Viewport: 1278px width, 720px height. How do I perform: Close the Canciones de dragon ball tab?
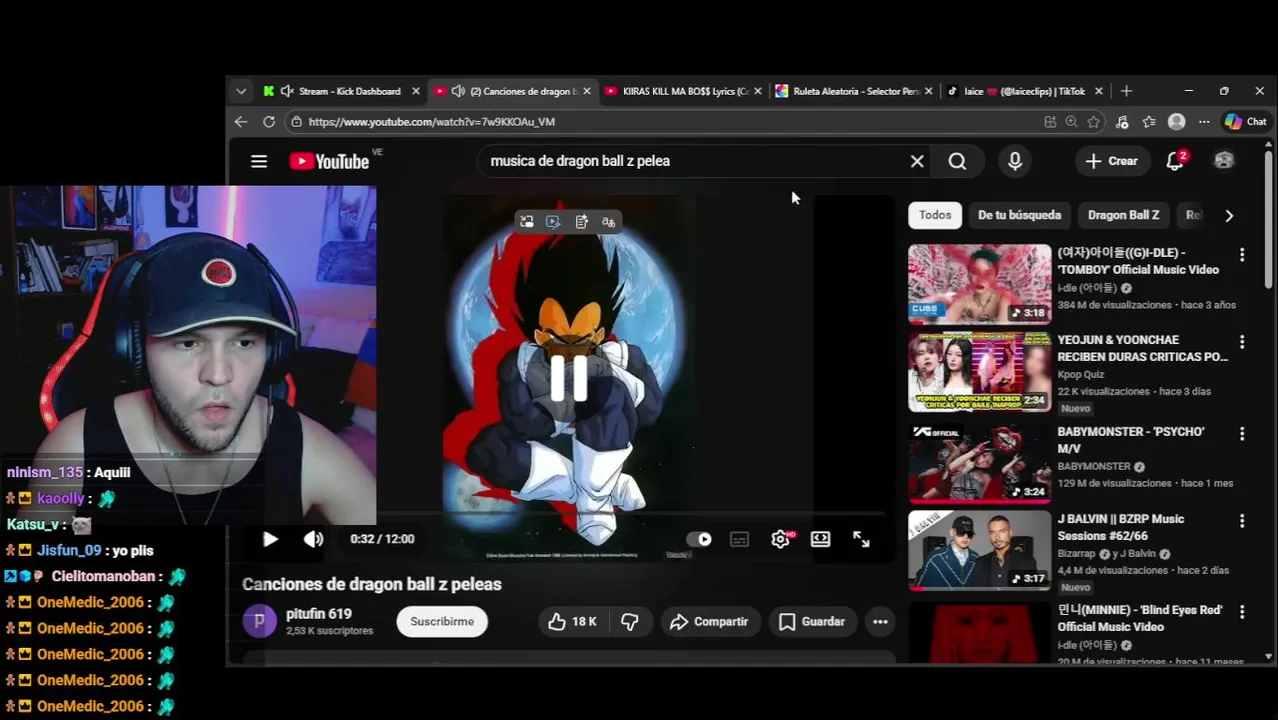click(587, 91)
